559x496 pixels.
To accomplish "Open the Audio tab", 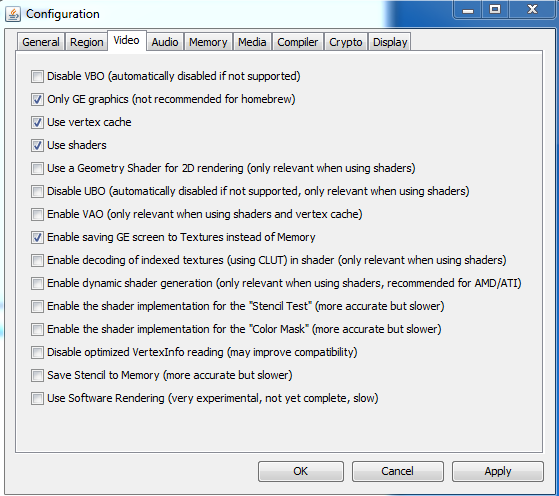I will pyautogui.click(x=165, y=42).
